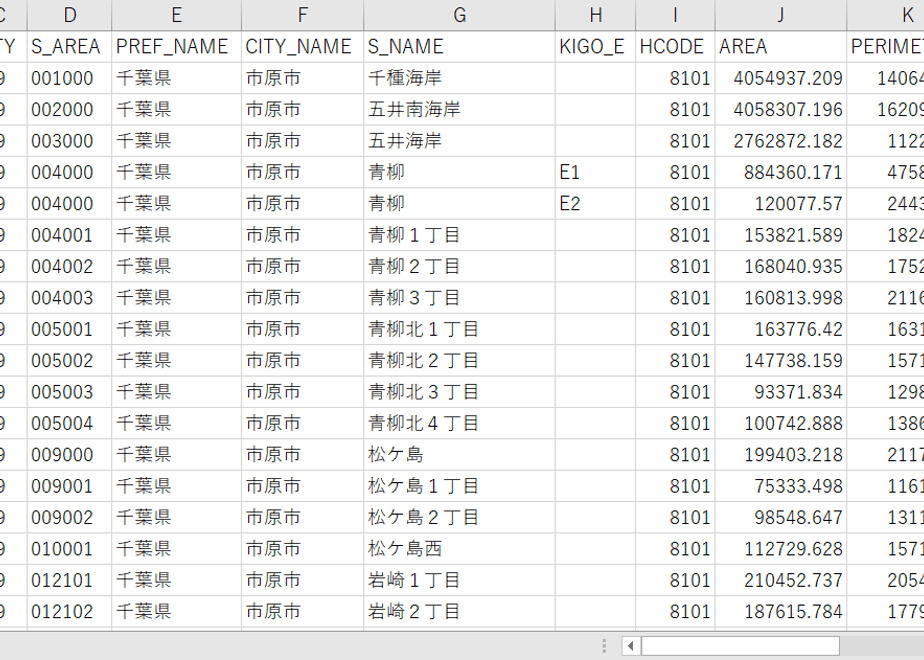Click the 五井南海岸 cell
Screen dimensions: 924x660
tap(460, 109)
